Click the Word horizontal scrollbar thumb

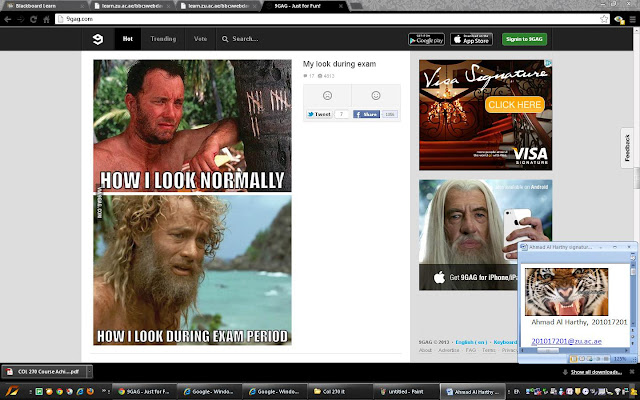(547, 351)
